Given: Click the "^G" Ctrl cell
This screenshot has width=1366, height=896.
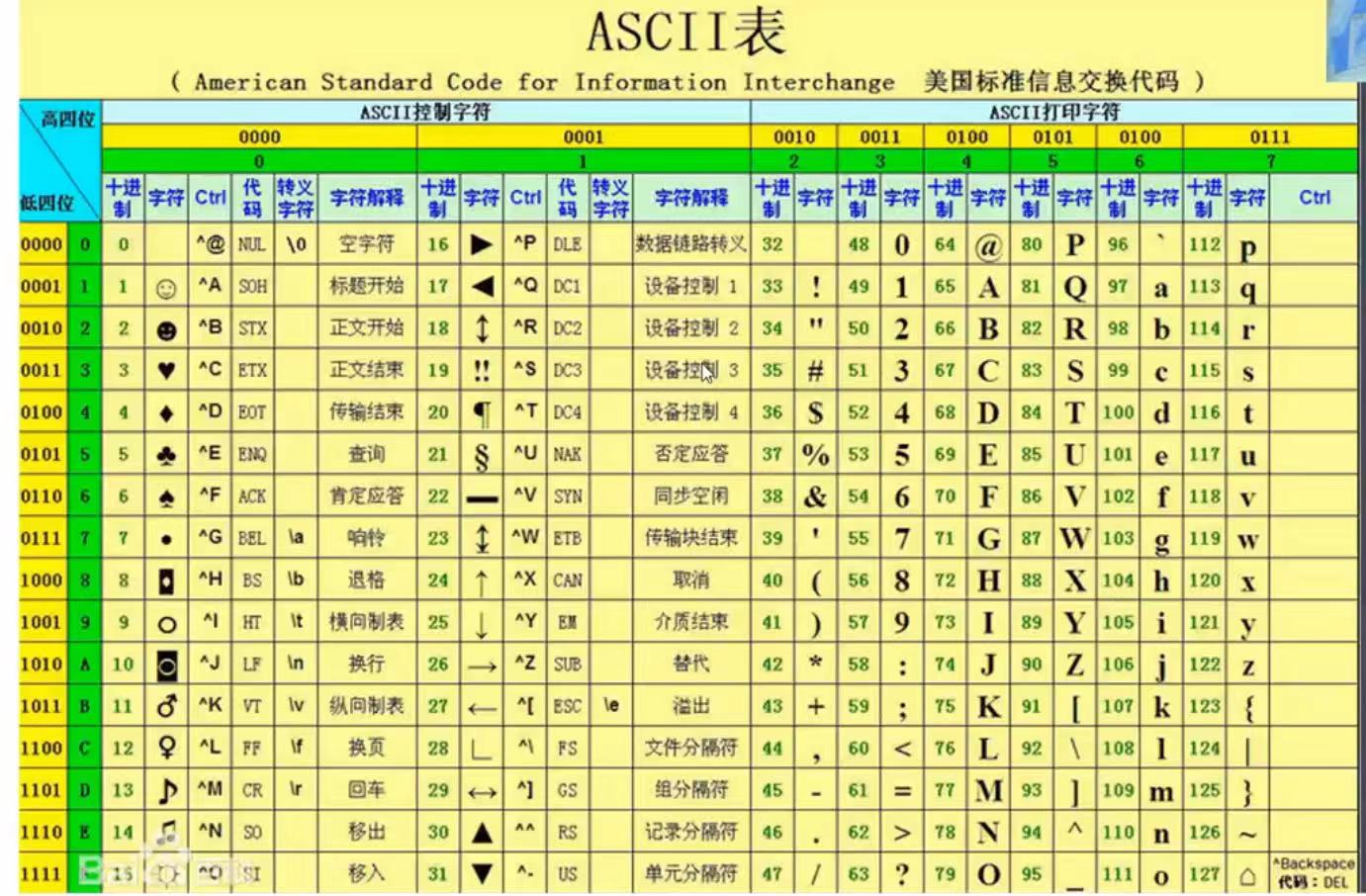Looking at the screenshot, I should [x=210, y=537].
